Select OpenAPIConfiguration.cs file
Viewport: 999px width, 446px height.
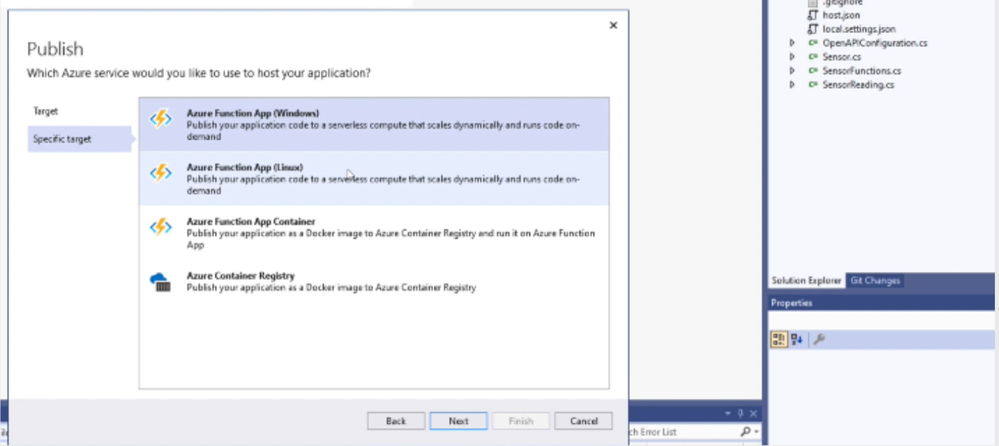(875, 43)
